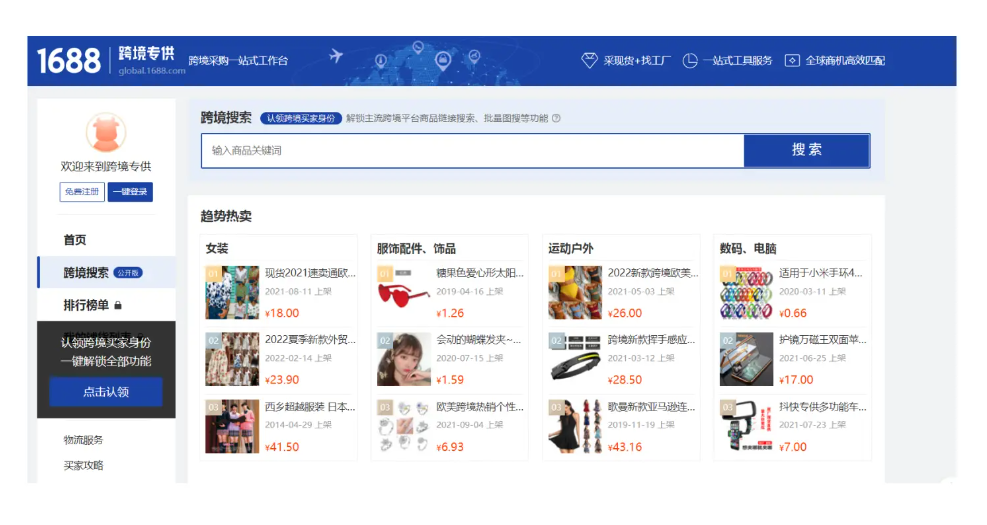Click the 认领跨境买家身份 badge next to 跨境搜索
Screen dimensions: 987x525
[301, 118]
